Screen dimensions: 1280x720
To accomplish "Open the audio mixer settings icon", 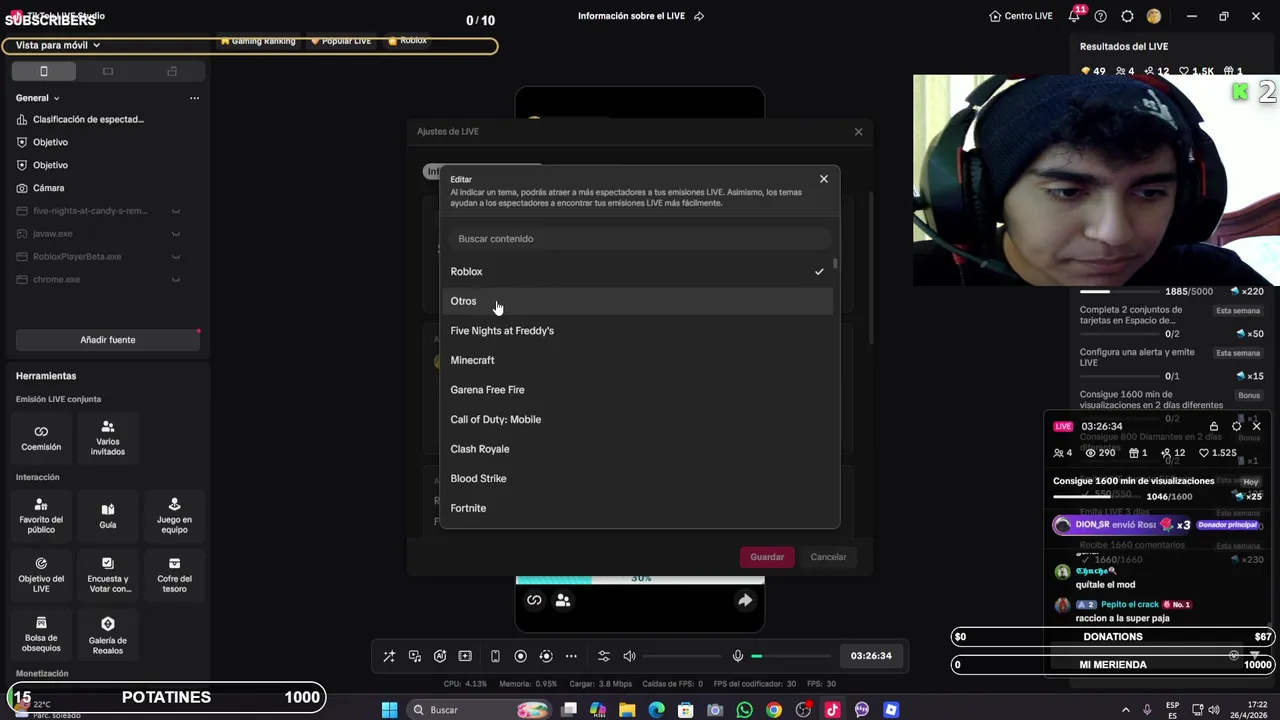I will [x=604, y=656].
